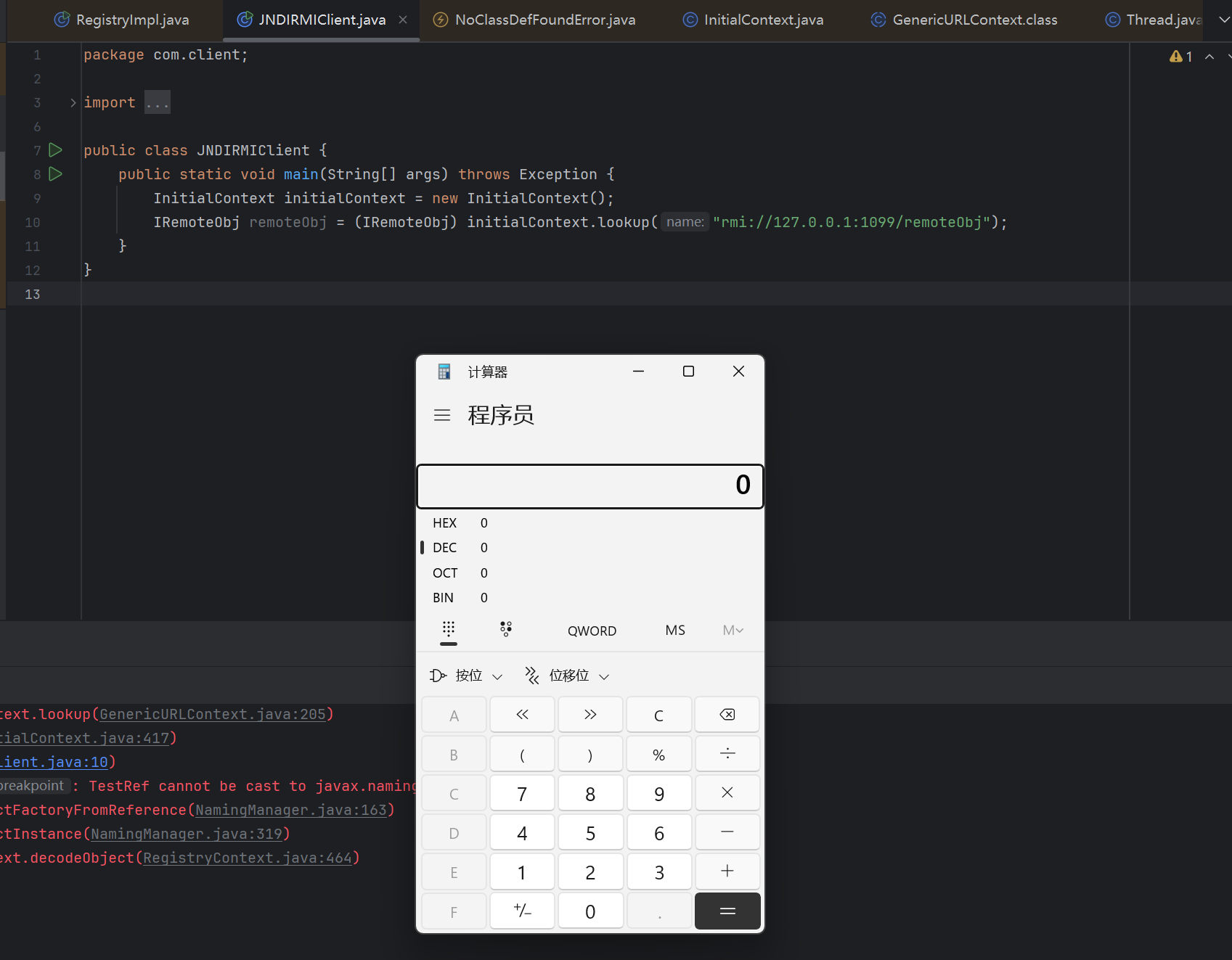Click digit 7 on calculator

coord(522,793)
